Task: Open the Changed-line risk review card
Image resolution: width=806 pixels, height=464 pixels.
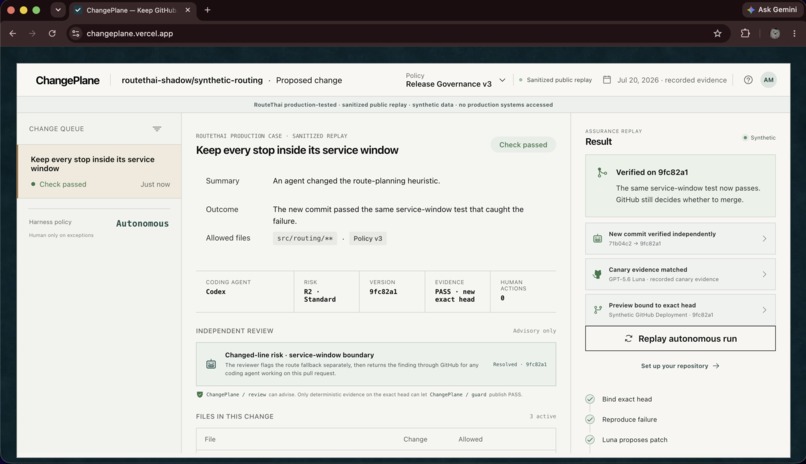Action: (x=376, y=364)
